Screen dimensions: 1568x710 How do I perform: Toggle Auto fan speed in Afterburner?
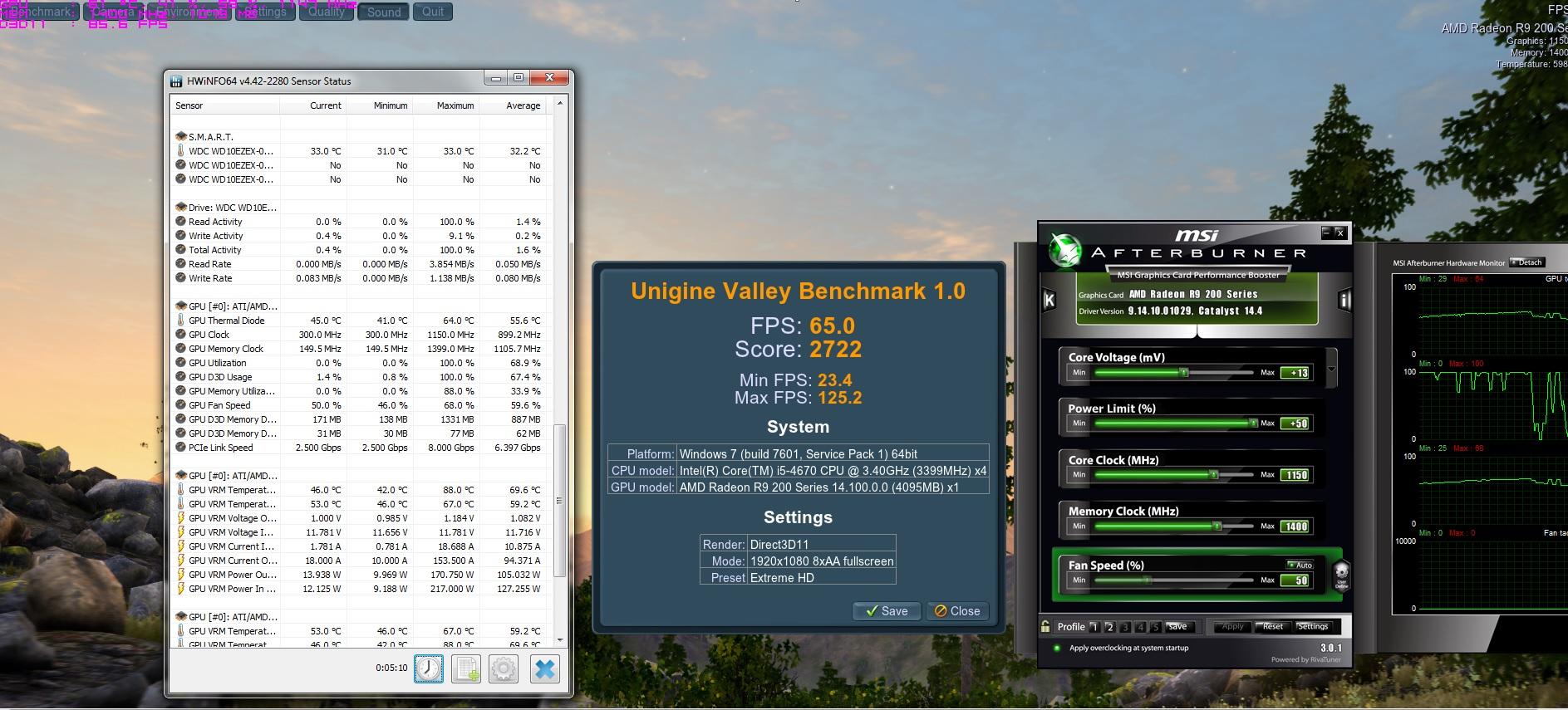(1300, 565)
